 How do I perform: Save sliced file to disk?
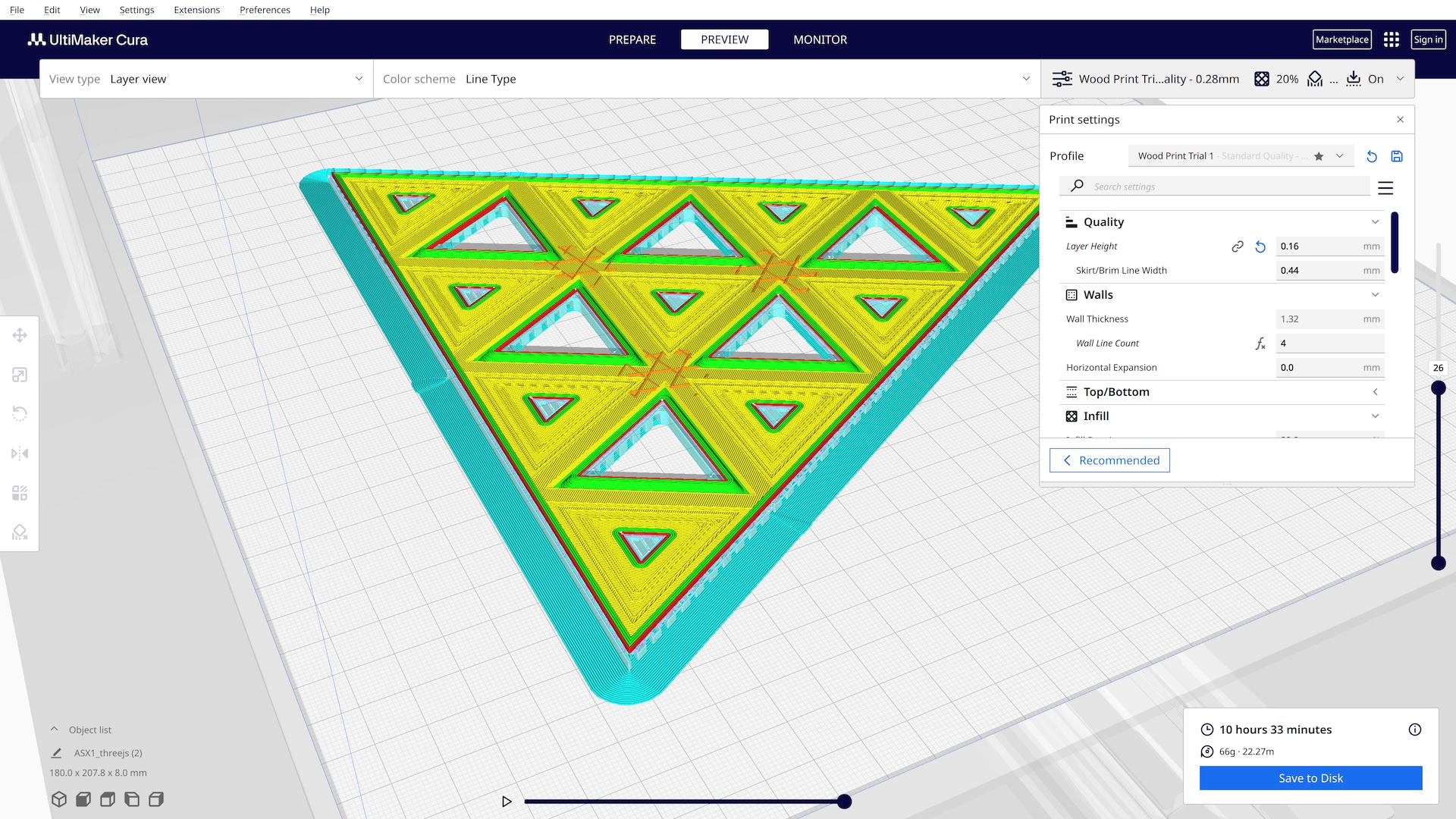(1311, 778)
